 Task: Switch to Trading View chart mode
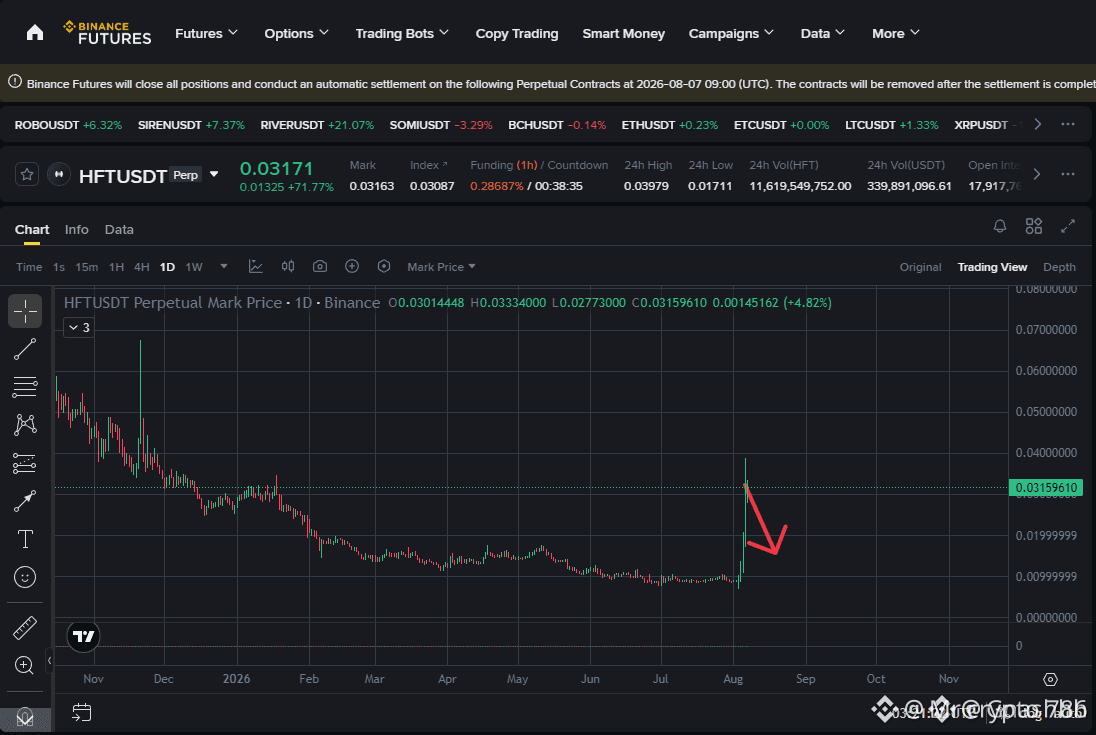coord(992,267)
